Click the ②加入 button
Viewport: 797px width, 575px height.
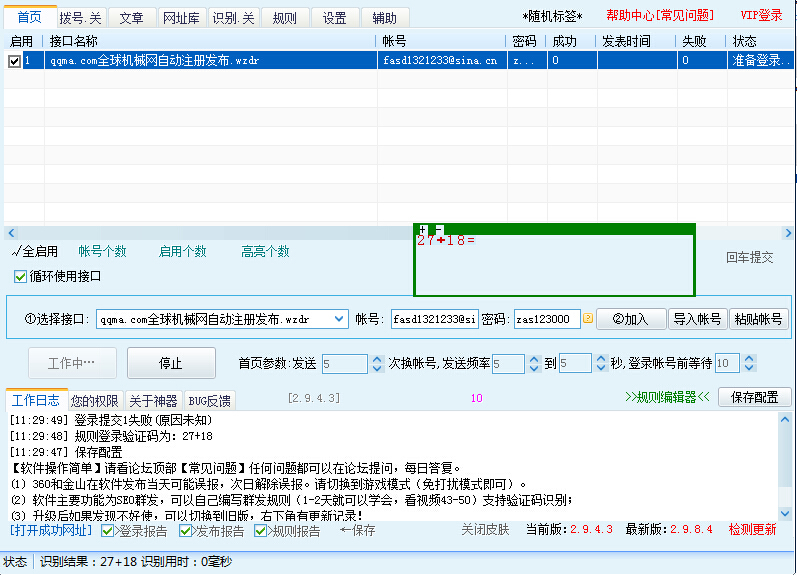pos(631,319)
